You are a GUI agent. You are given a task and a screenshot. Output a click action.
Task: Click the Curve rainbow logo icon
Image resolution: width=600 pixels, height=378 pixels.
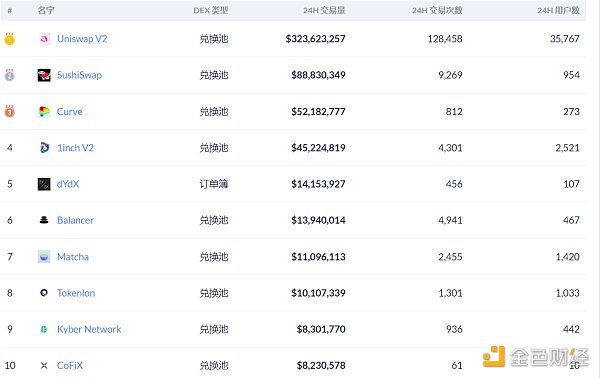(x=44, y=111)
